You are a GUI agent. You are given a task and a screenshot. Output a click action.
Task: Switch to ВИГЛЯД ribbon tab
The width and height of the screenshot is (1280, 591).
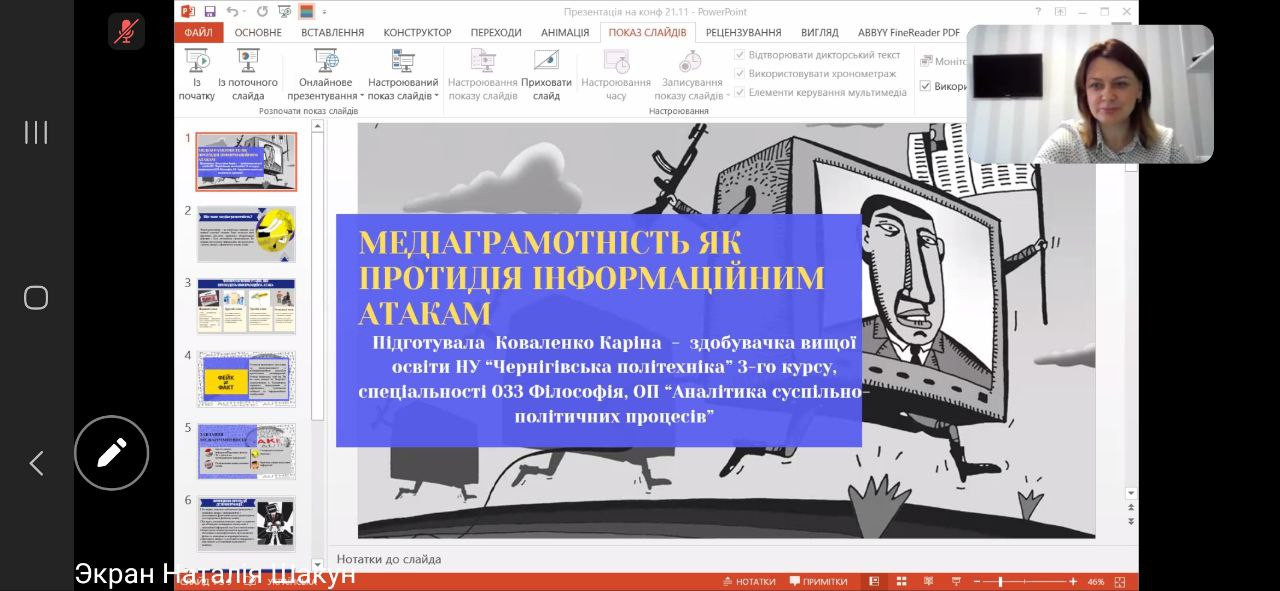pos(819,32)
